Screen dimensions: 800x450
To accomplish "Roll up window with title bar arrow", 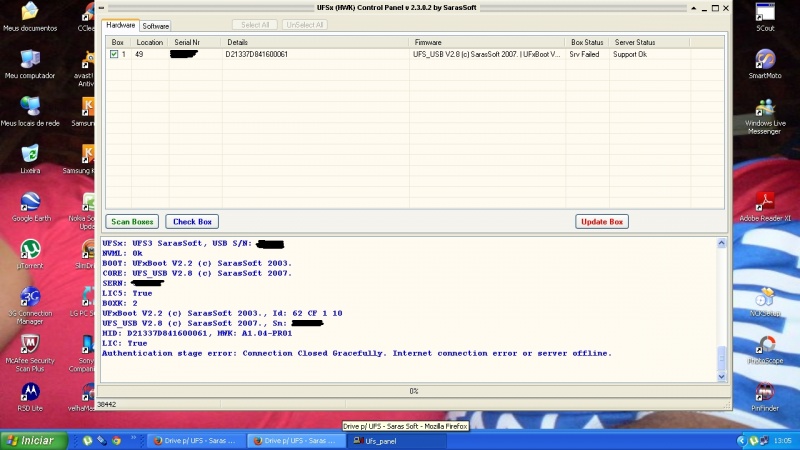I will pos(693,8).
